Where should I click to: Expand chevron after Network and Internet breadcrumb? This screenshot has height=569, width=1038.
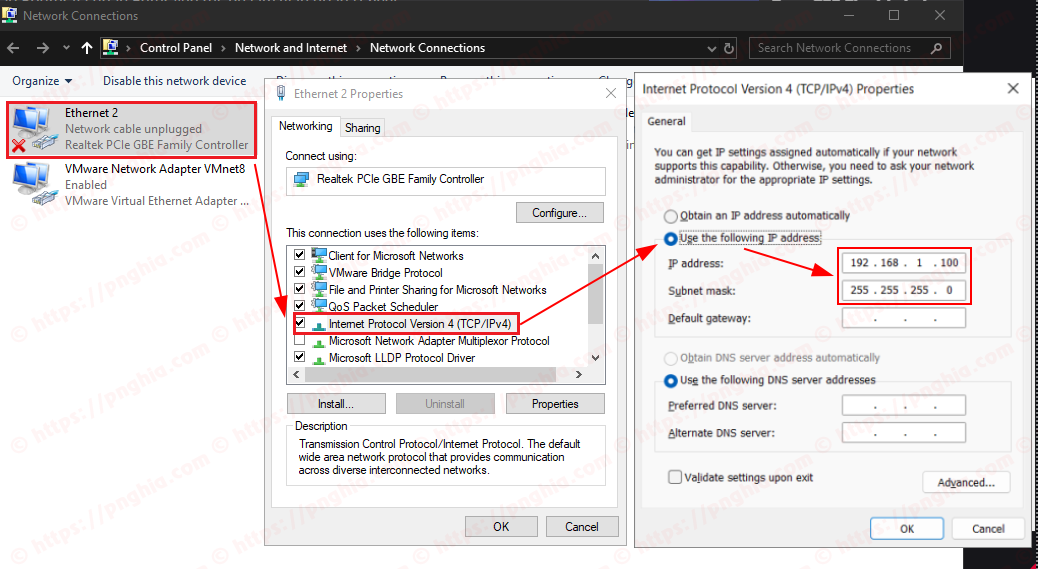(x=358, y=48)
